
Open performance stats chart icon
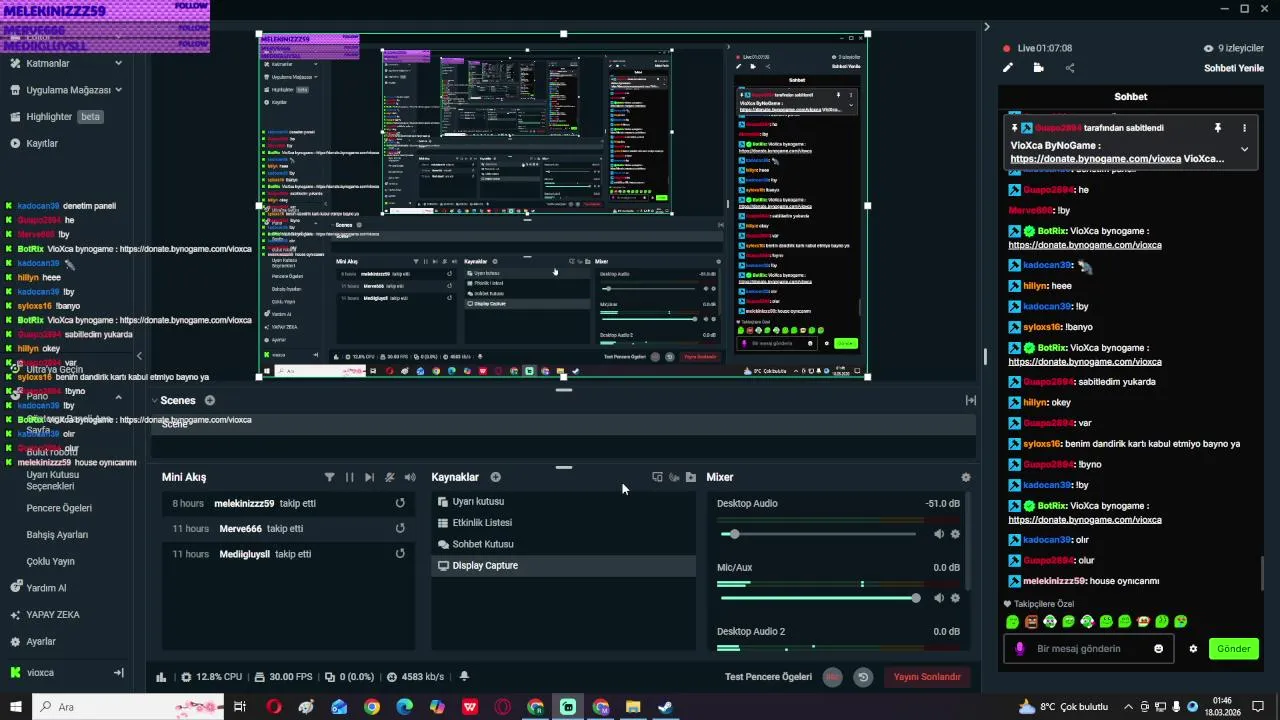pos(161,677)
